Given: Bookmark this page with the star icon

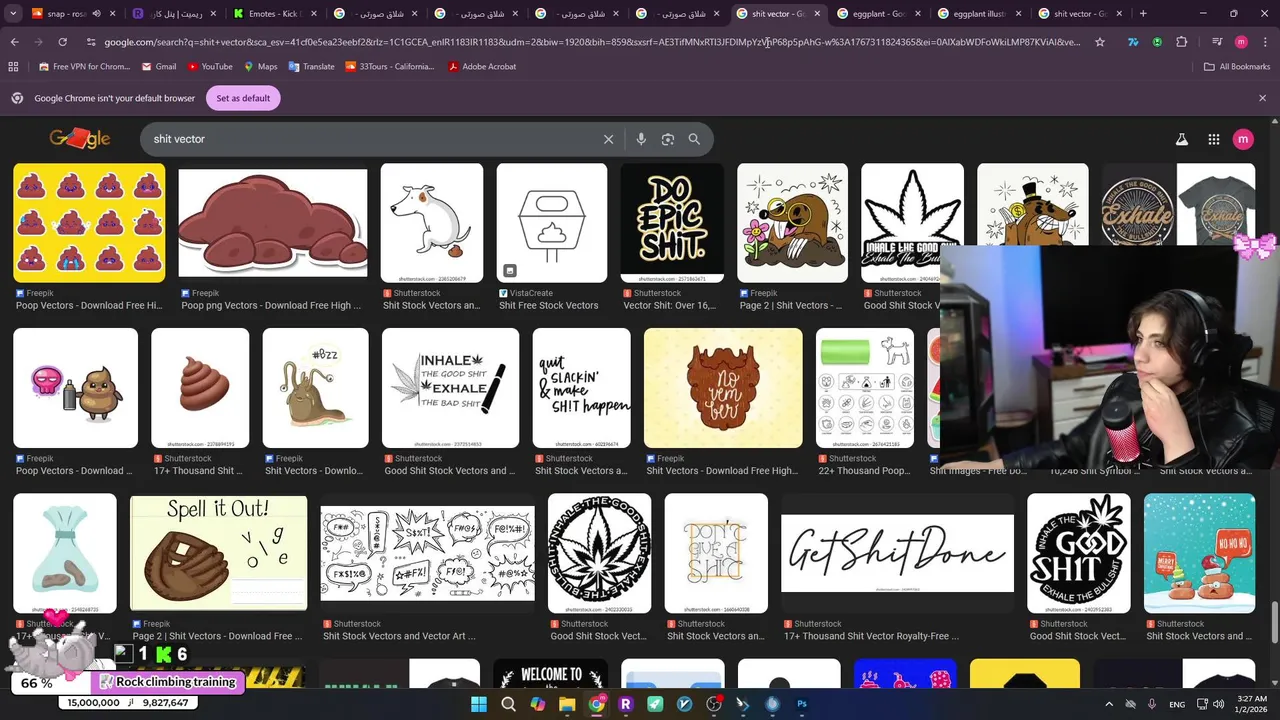Looking at the screenshot, I should (1100, 42).
